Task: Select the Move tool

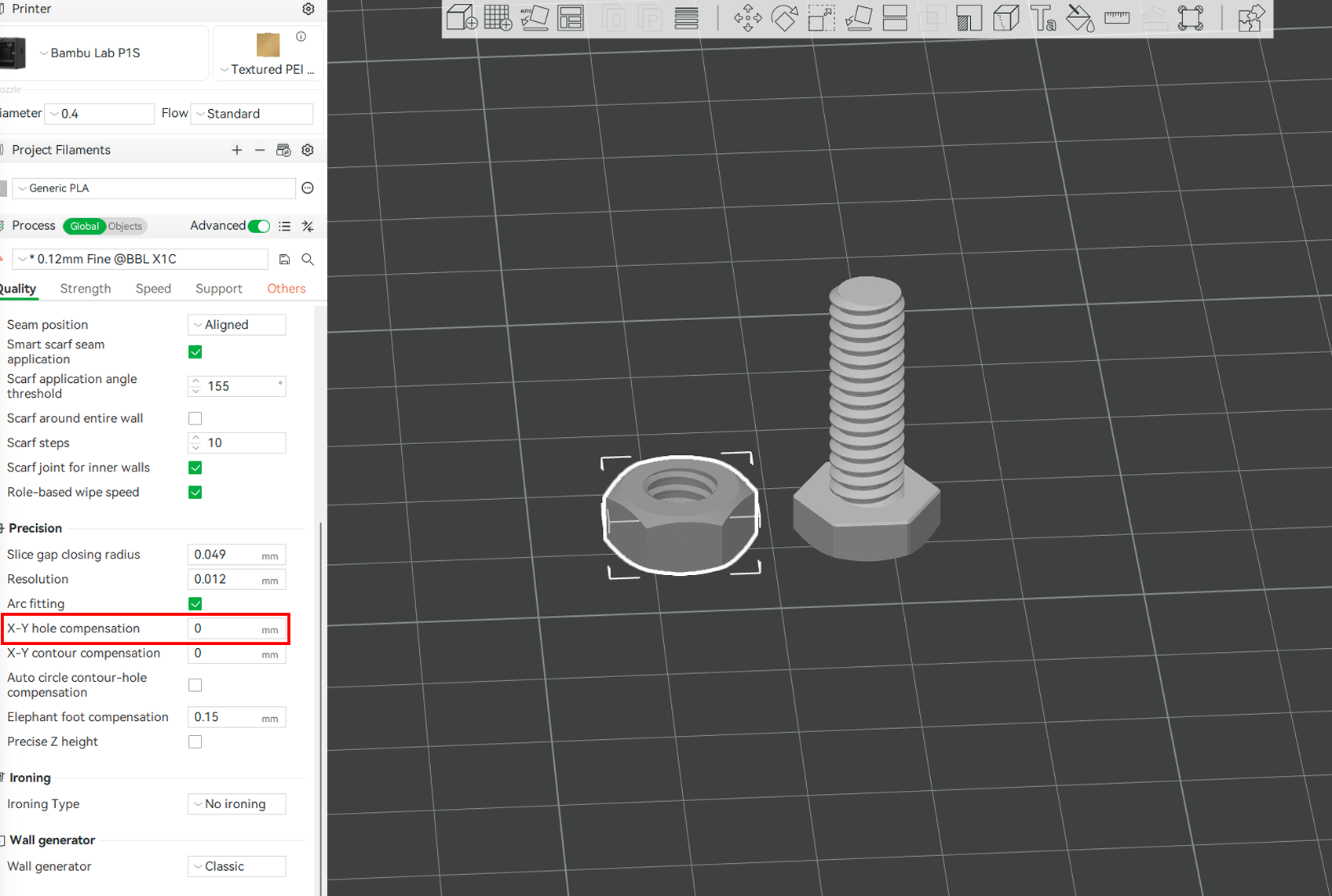Action: [x=748, y=17]
